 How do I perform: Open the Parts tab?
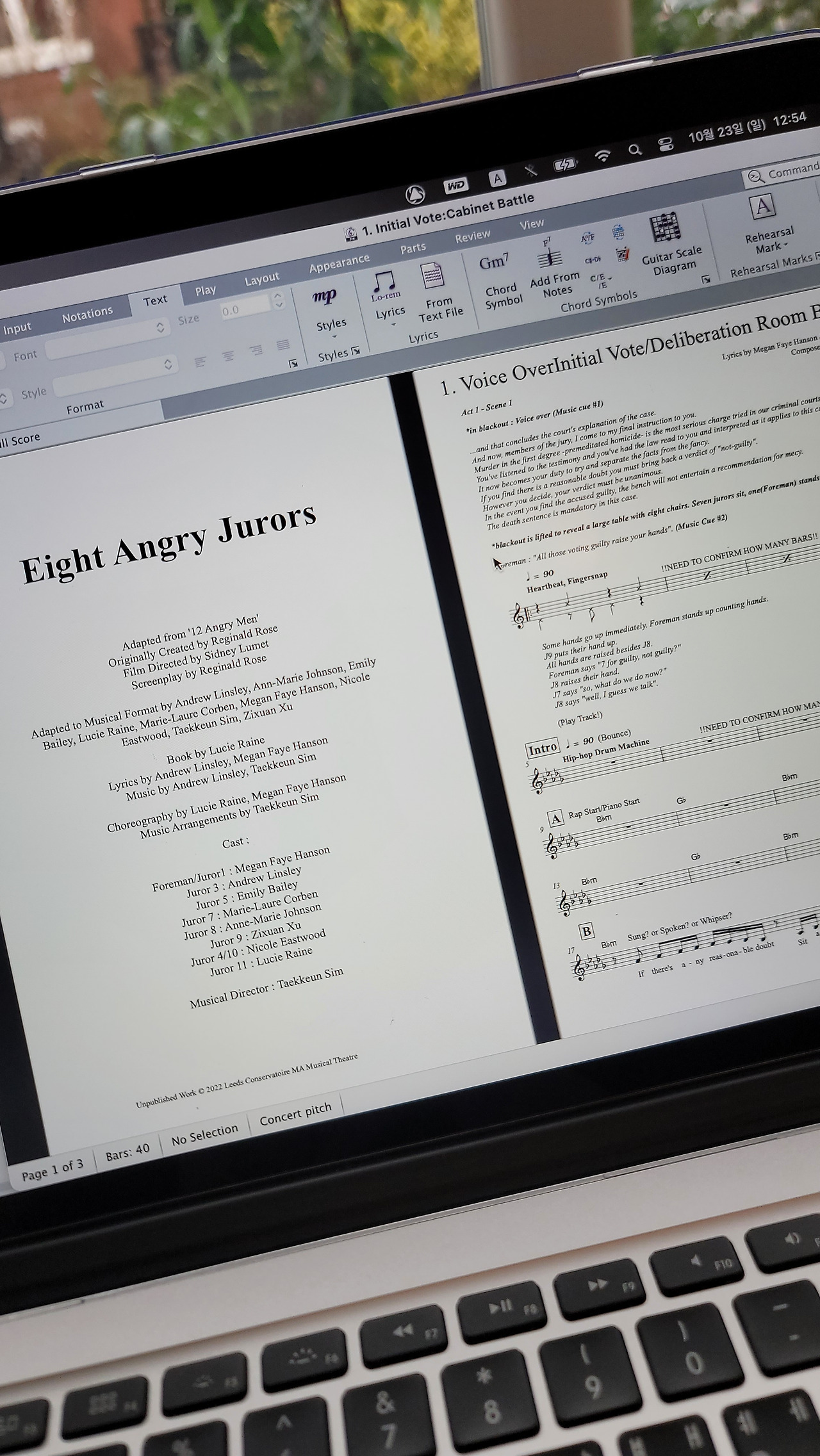click(x=413, y=248)
